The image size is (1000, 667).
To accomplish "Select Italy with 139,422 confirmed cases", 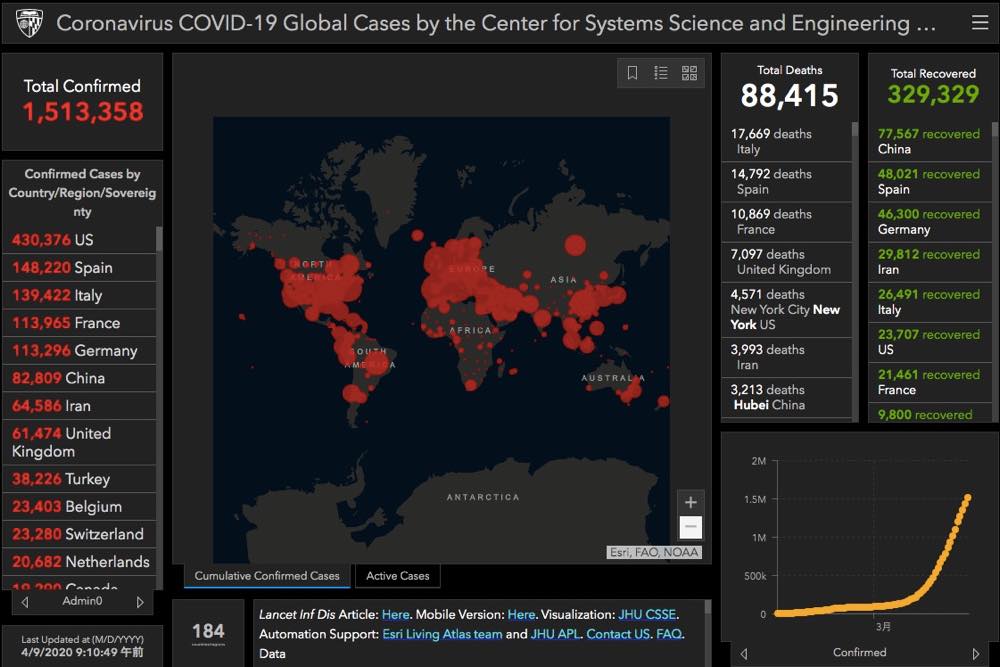I will coord(79,295).
